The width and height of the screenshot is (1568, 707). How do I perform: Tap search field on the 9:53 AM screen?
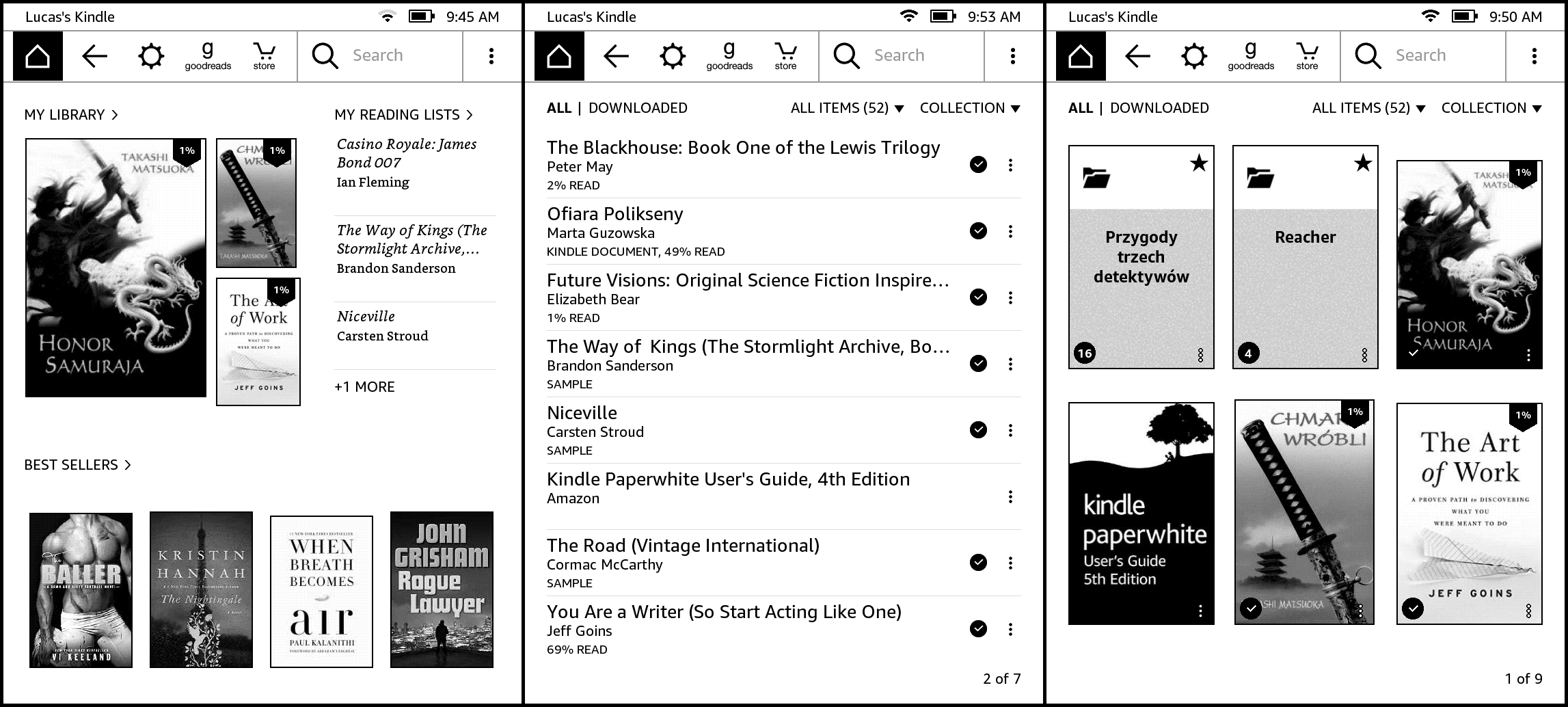coord(902,56)
